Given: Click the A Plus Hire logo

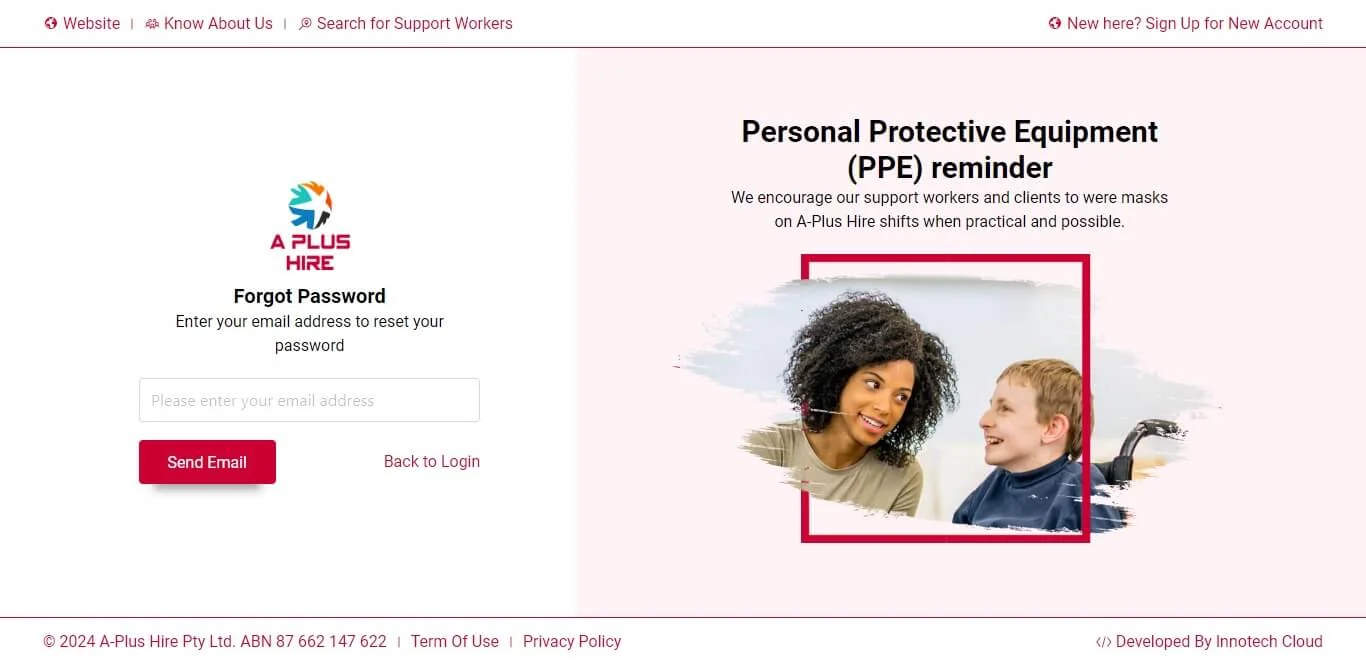Looking at the screenshot, I should (x=310, y=226).
